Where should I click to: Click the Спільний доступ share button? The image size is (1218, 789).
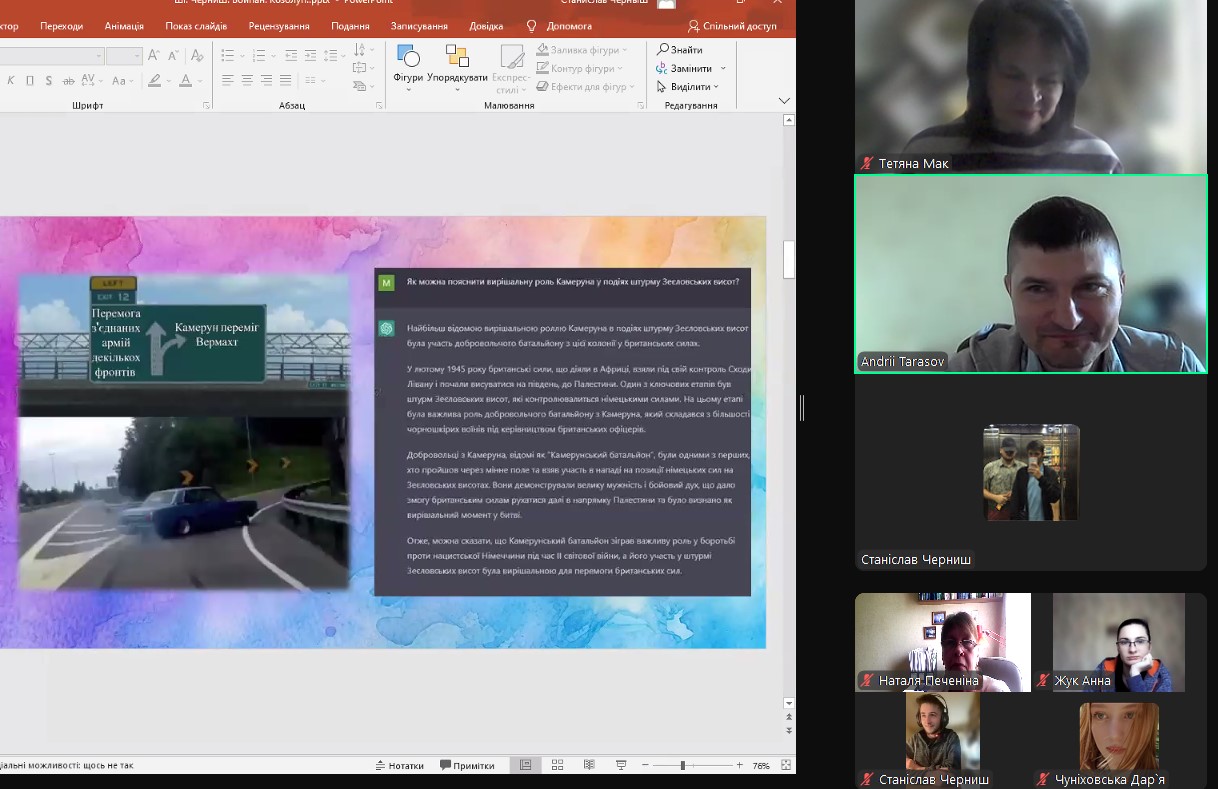(x=732, y=26)
